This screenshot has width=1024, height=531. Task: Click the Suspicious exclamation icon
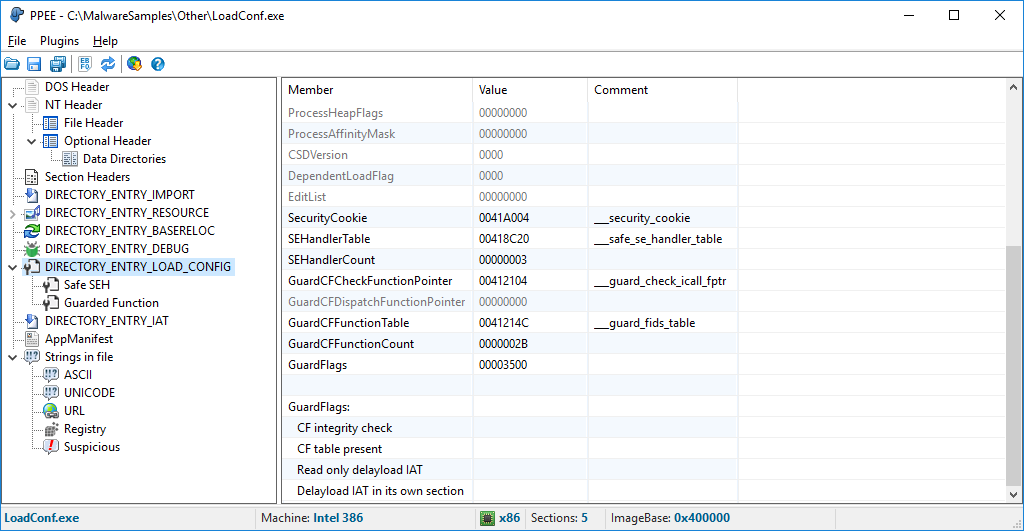(50, 447)
